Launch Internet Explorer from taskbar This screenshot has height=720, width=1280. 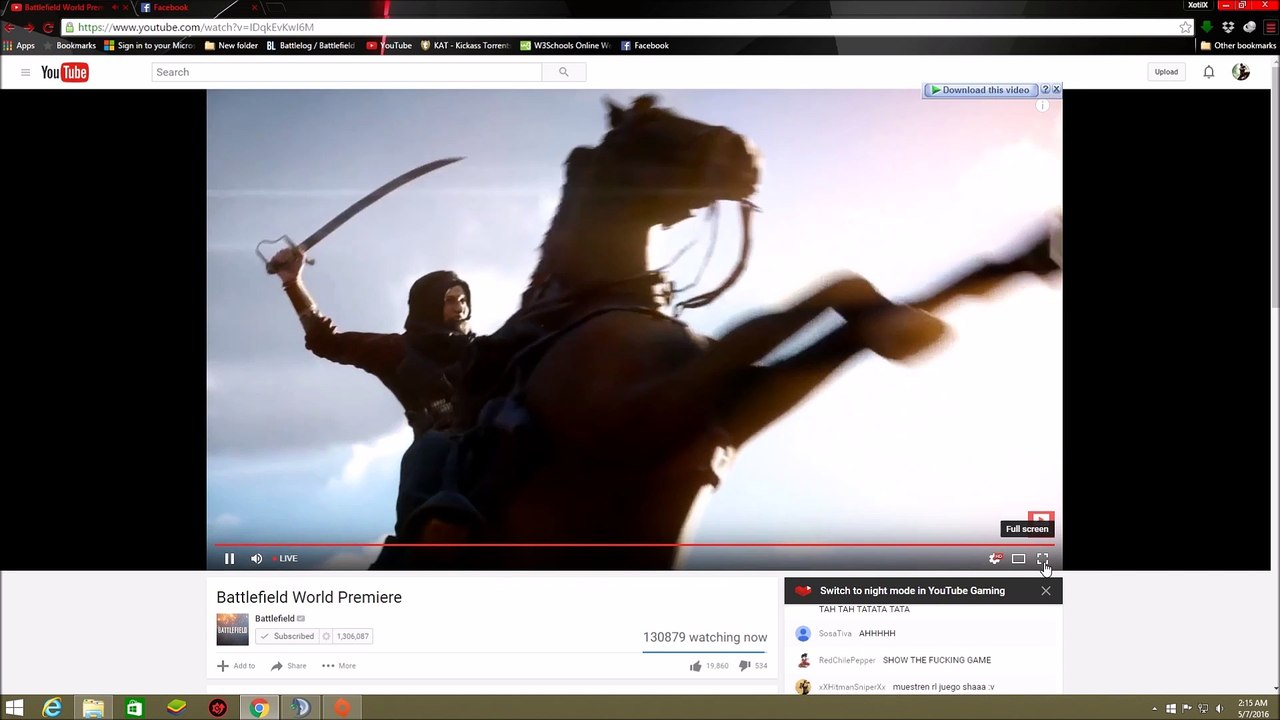click(x=52, y=708)
